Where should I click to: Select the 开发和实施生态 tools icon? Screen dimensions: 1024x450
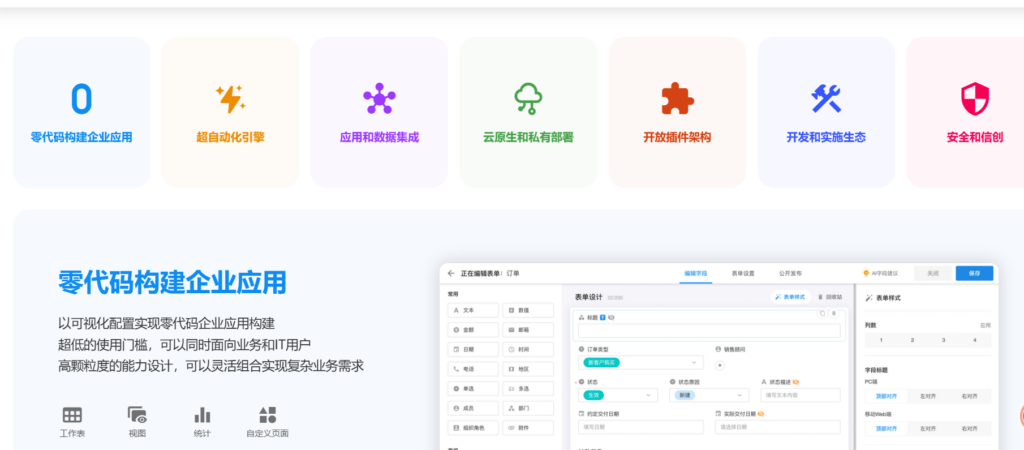tap(826, 98)
